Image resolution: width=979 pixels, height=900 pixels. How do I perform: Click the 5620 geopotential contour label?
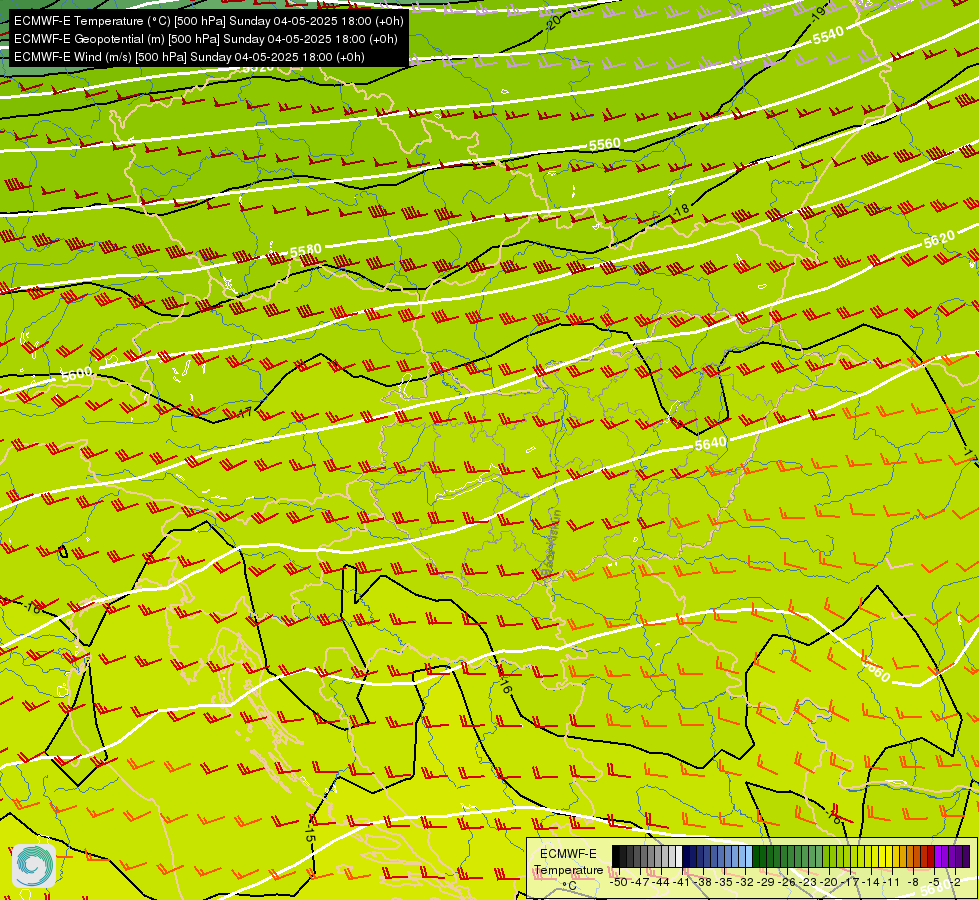(x=939, y=239)
